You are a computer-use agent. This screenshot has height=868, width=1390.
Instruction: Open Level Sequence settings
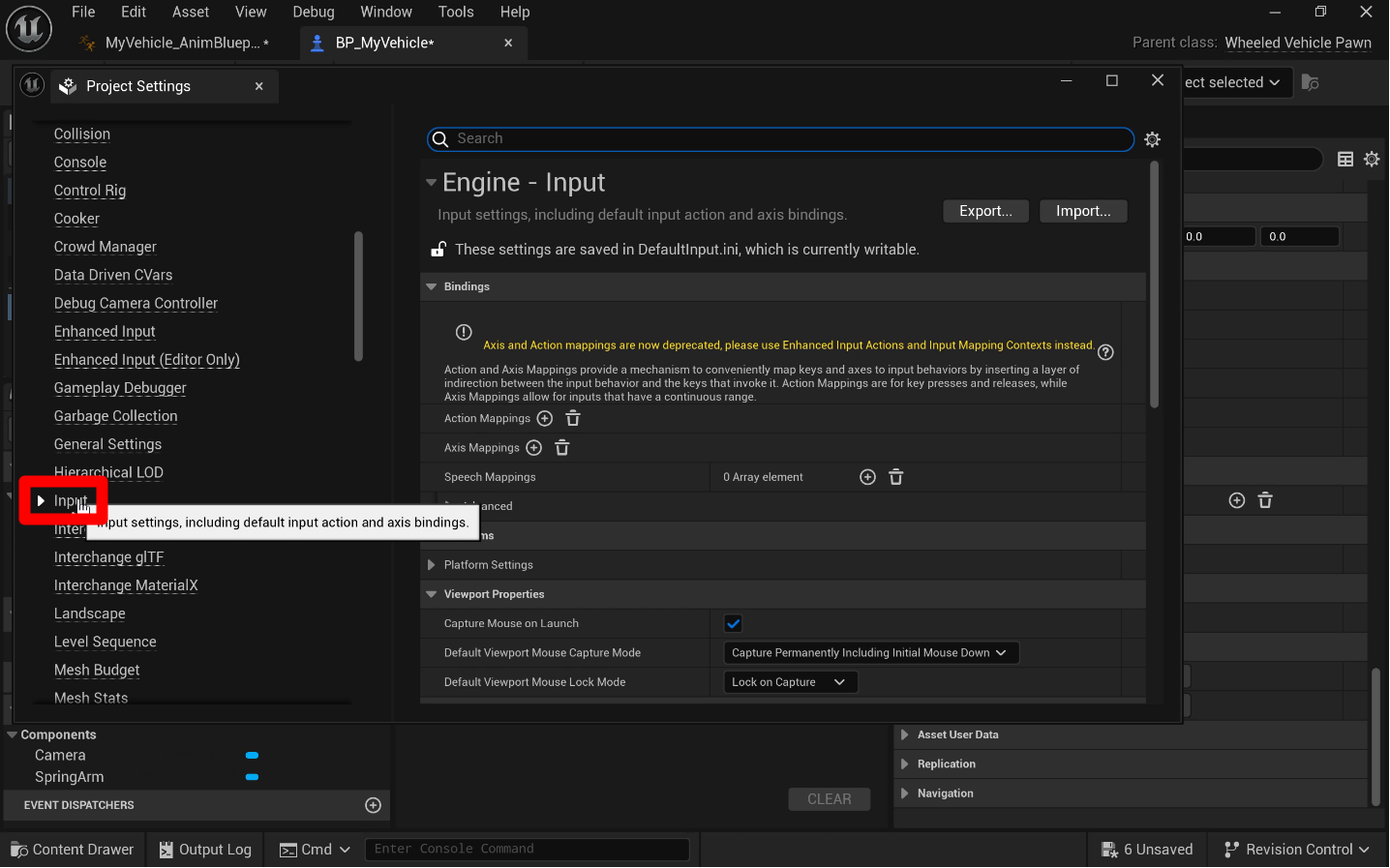tap(106, 642)
